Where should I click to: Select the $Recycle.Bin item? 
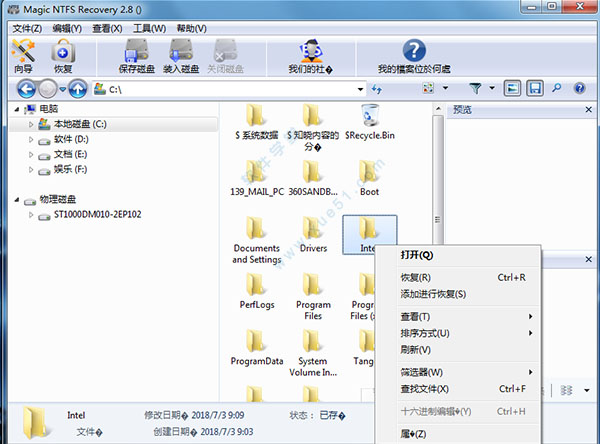pyautogui.click(x=370, y=122)
